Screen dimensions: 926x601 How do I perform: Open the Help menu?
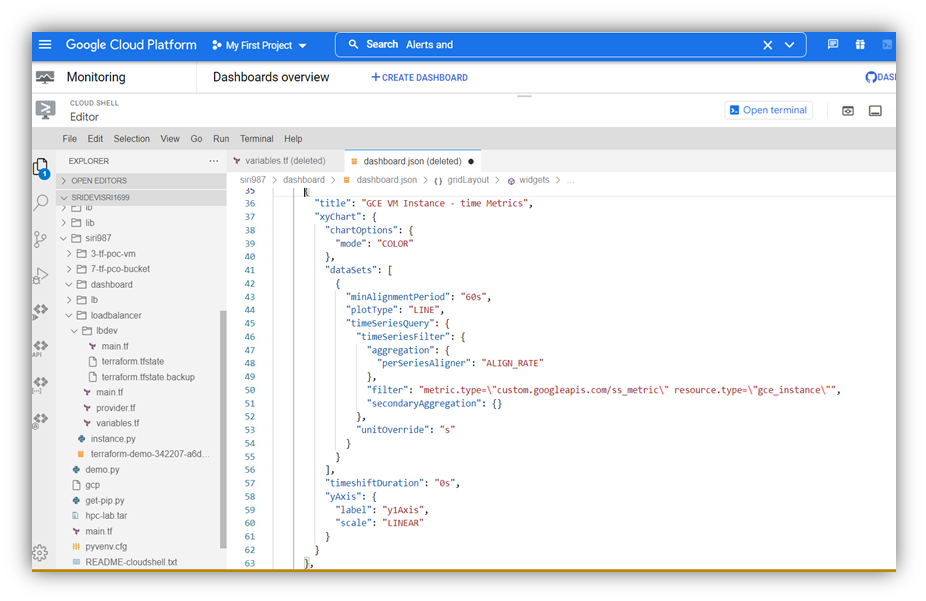pos(293,139)
